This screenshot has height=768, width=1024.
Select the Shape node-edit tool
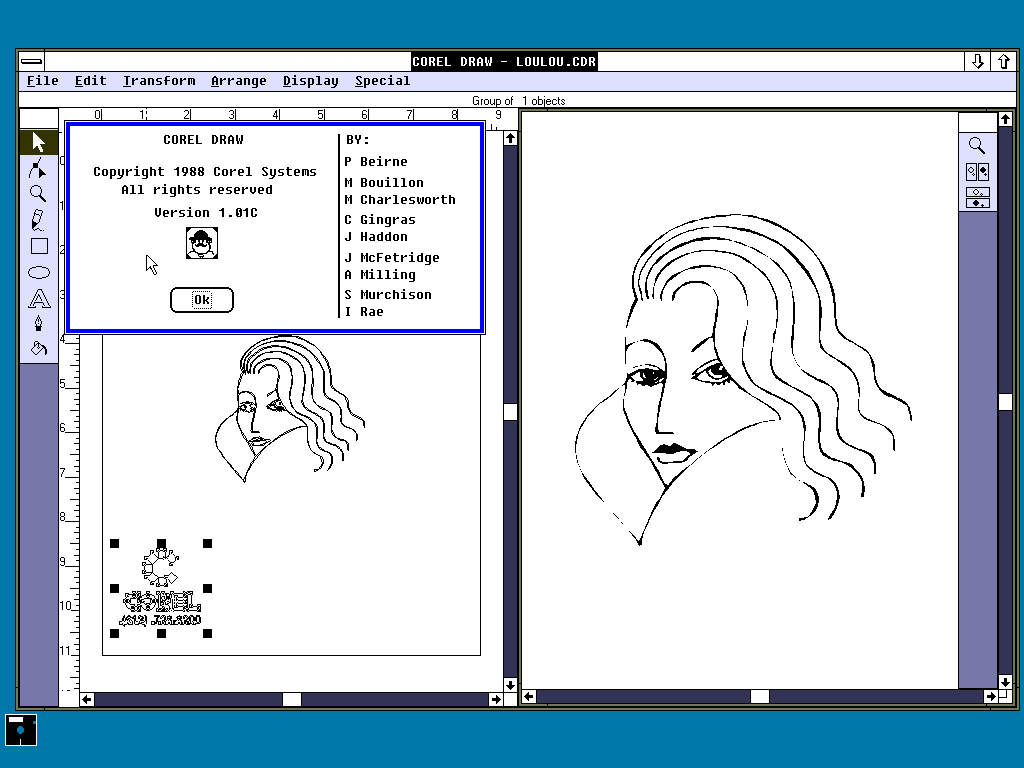click(39, 168)
